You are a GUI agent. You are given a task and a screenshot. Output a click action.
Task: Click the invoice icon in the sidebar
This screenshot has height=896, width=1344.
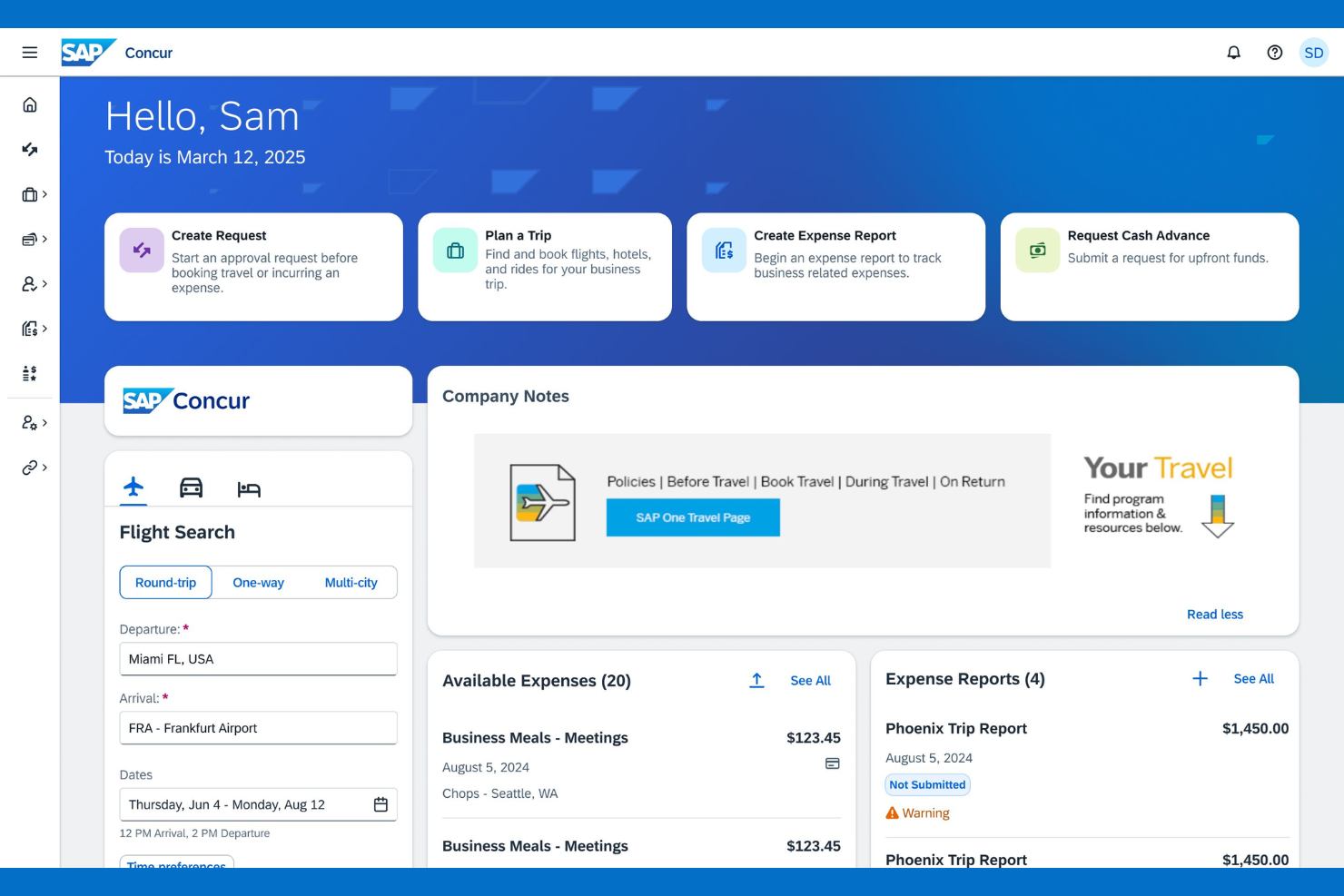[x=30, y=328]
